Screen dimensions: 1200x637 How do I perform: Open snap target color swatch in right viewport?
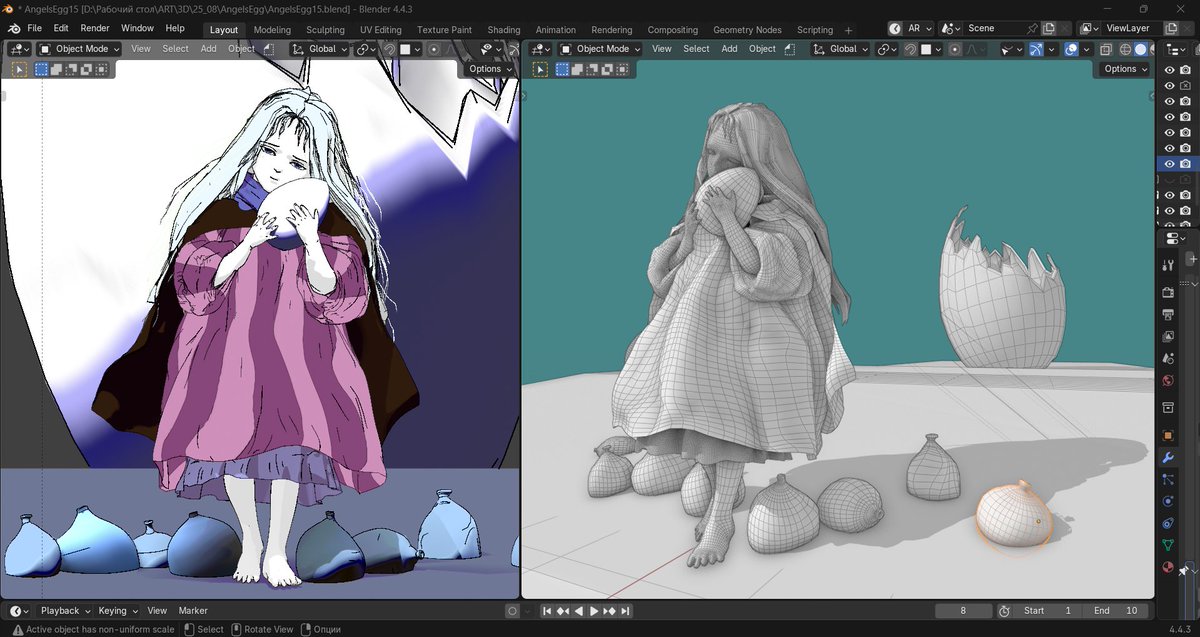[931, 48]
